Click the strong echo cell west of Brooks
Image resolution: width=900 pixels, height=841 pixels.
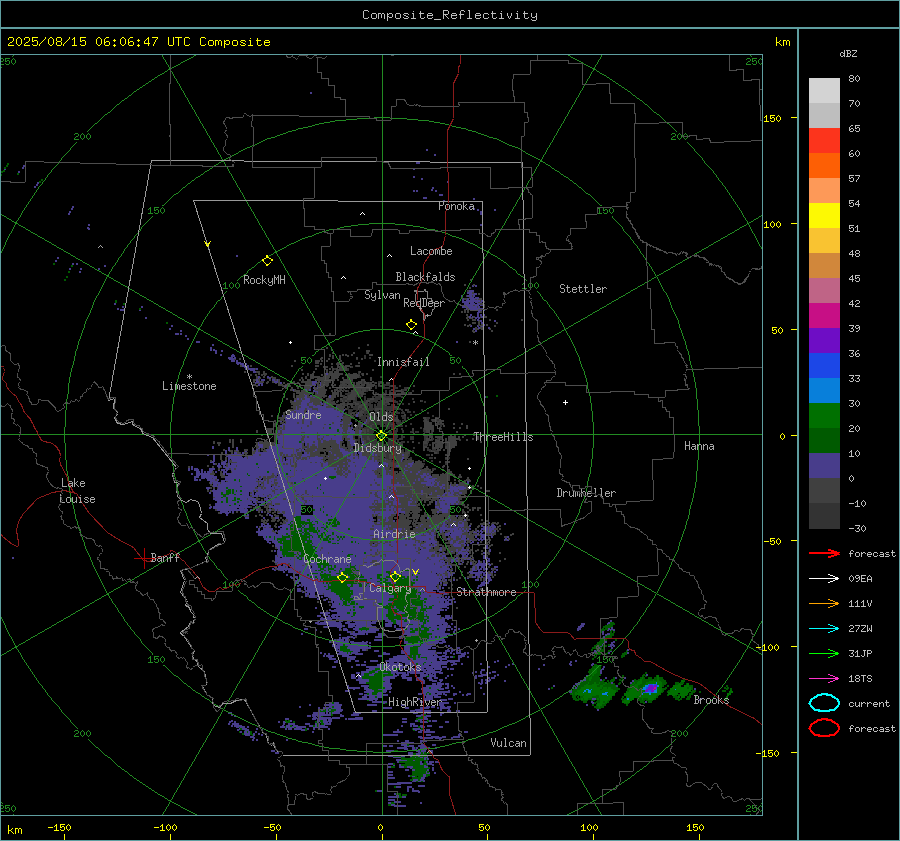tap(650, 688)
